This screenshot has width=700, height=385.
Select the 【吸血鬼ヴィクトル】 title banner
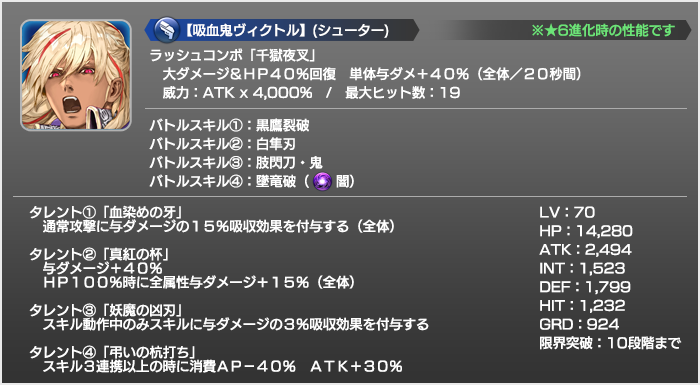point(281,30)
